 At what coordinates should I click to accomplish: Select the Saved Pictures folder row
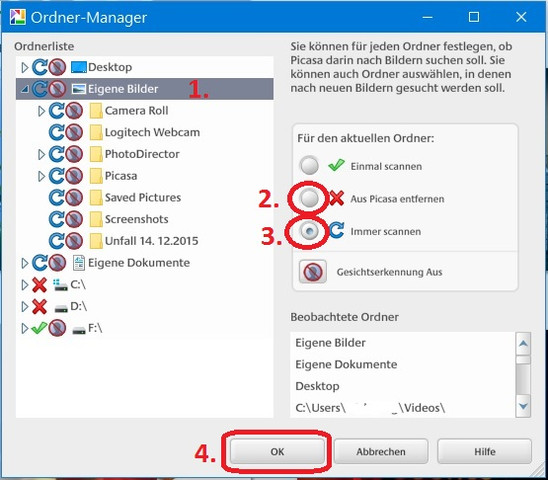tap(144, 198)
